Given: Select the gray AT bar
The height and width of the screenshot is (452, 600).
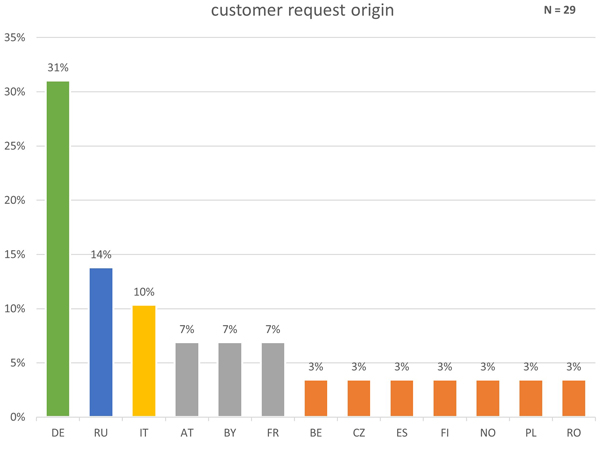Looking at the screenshot, I should point(187,380).
